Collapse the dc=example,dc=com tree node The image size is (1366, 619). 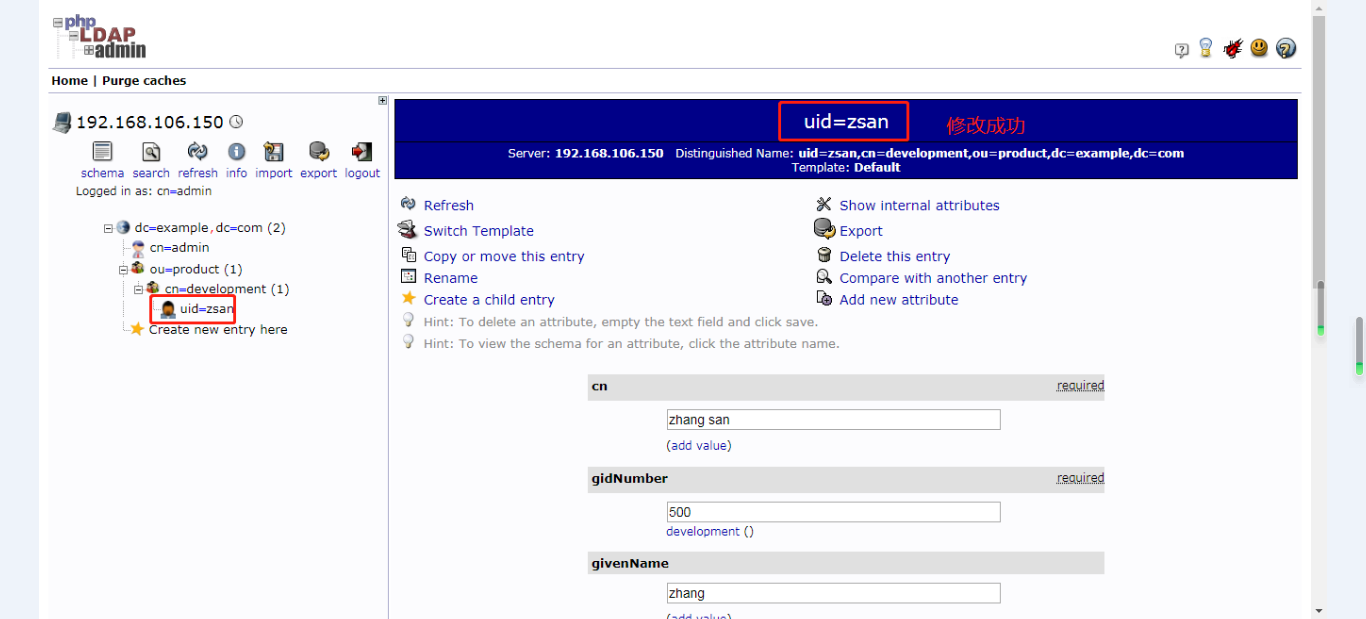click(107, 227)
